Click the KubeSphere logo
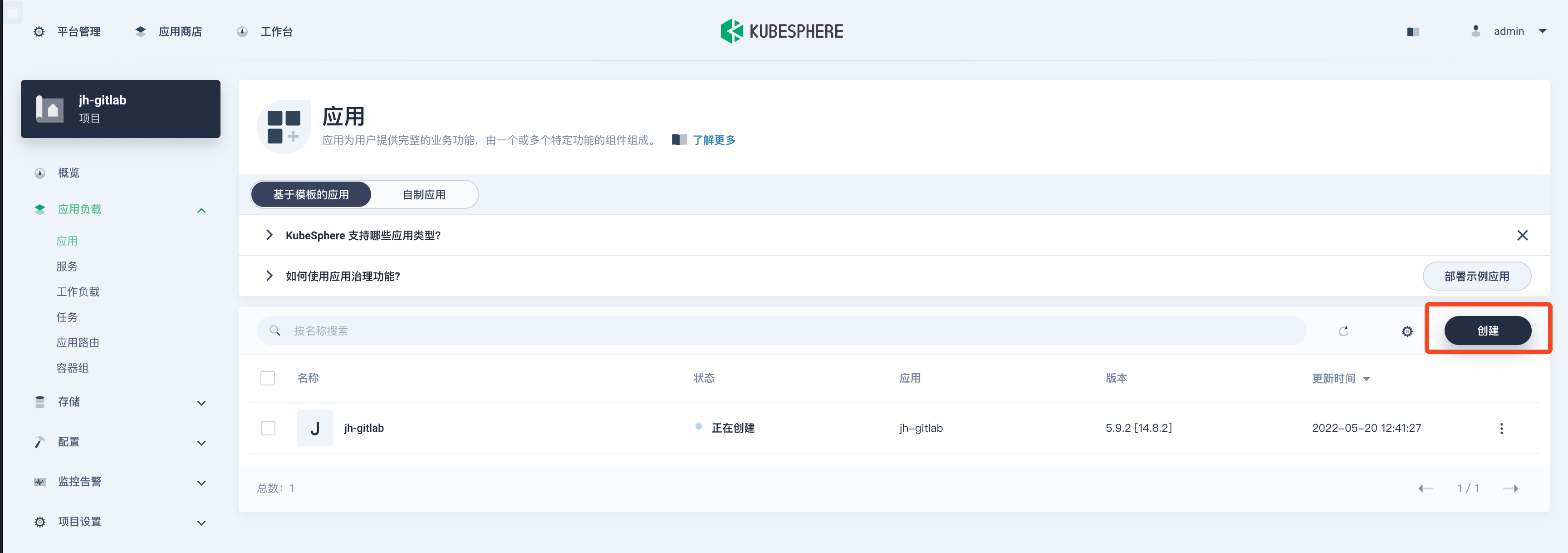Screen dimensions: 1568x553 tap(782, 31)
